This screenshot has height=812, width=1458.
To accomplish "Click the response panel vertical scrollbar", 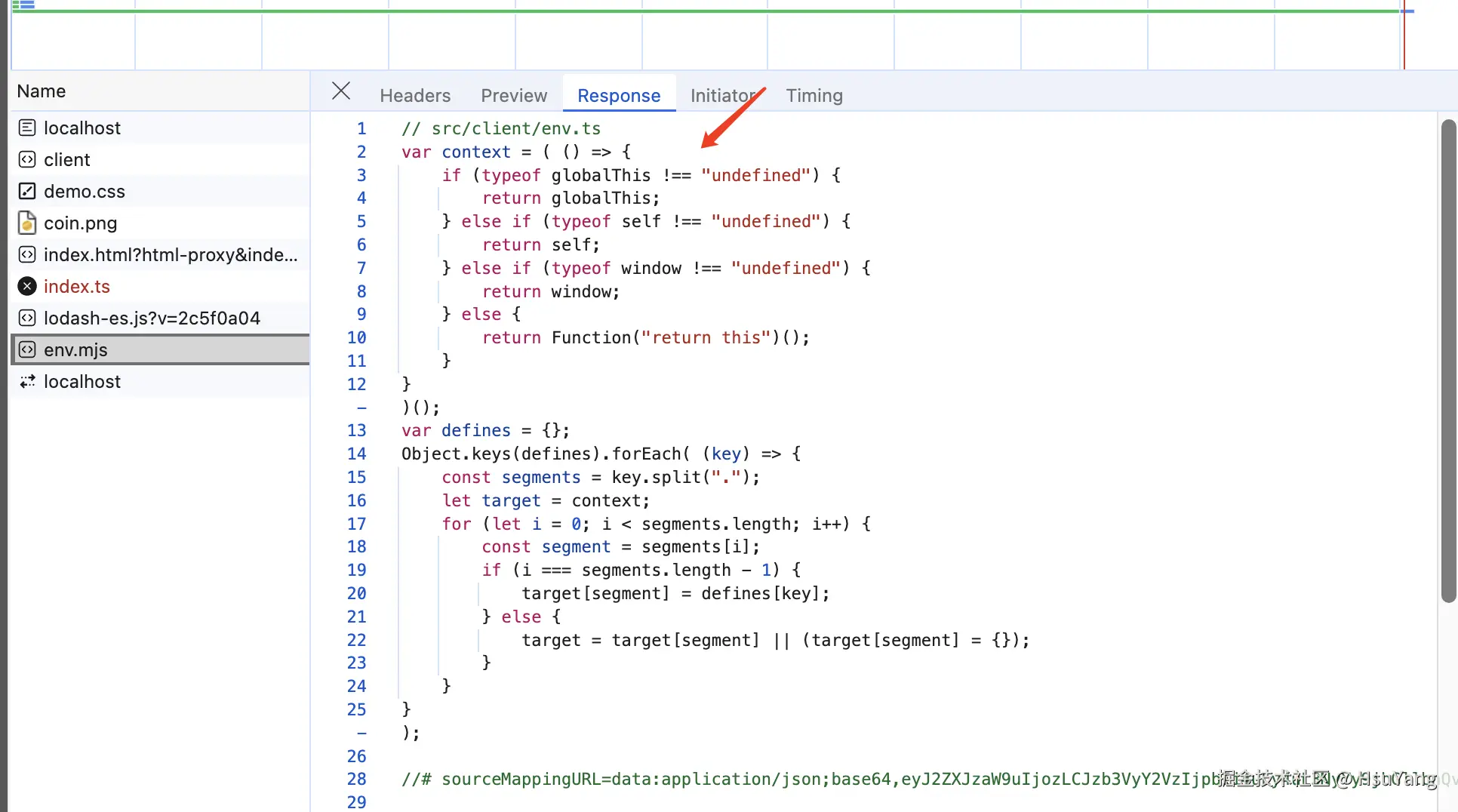I will (x=1448, y=361).
